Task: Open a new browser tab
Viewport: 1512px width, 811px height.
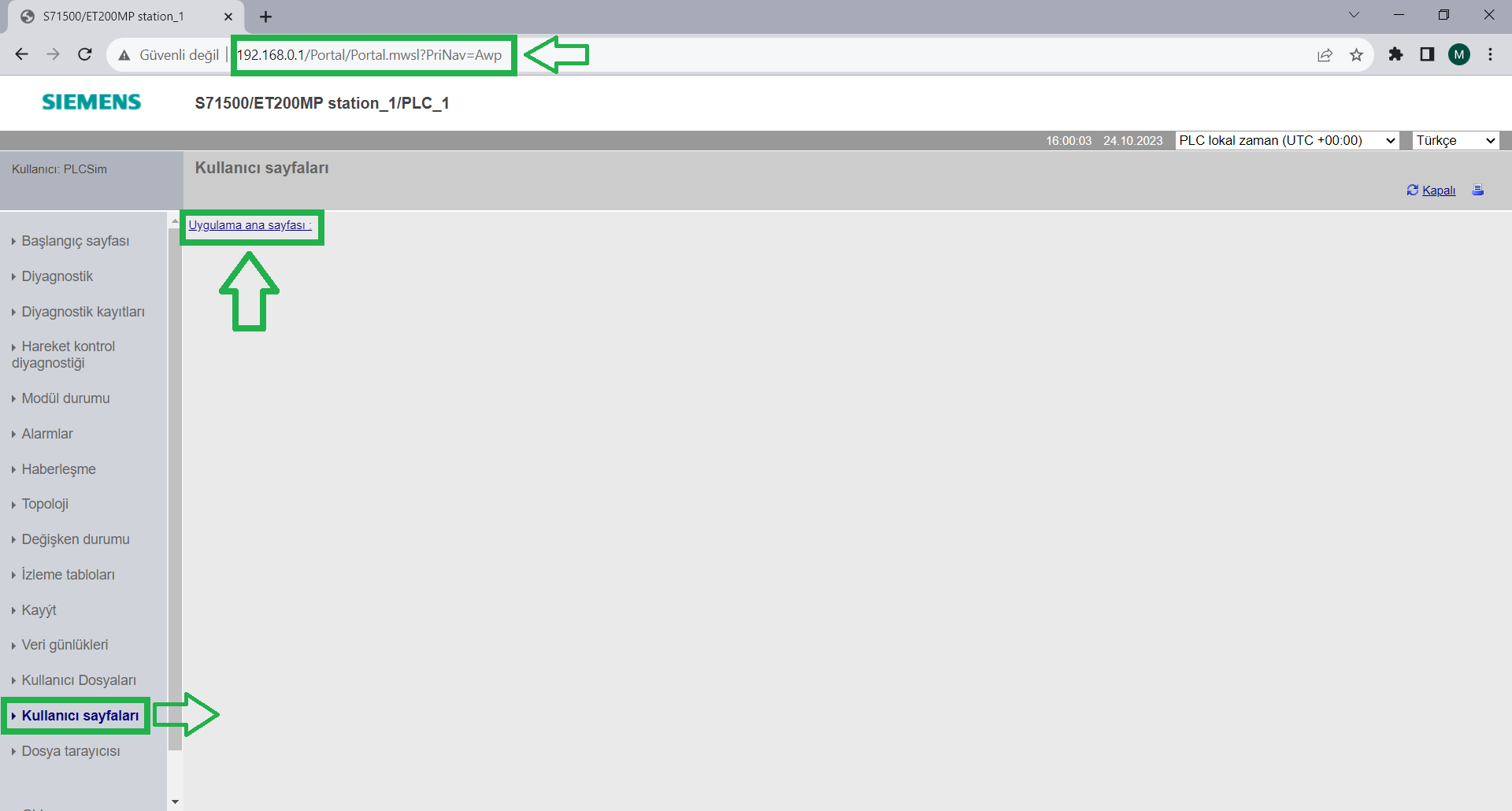Action: click(x=266, y=17)
